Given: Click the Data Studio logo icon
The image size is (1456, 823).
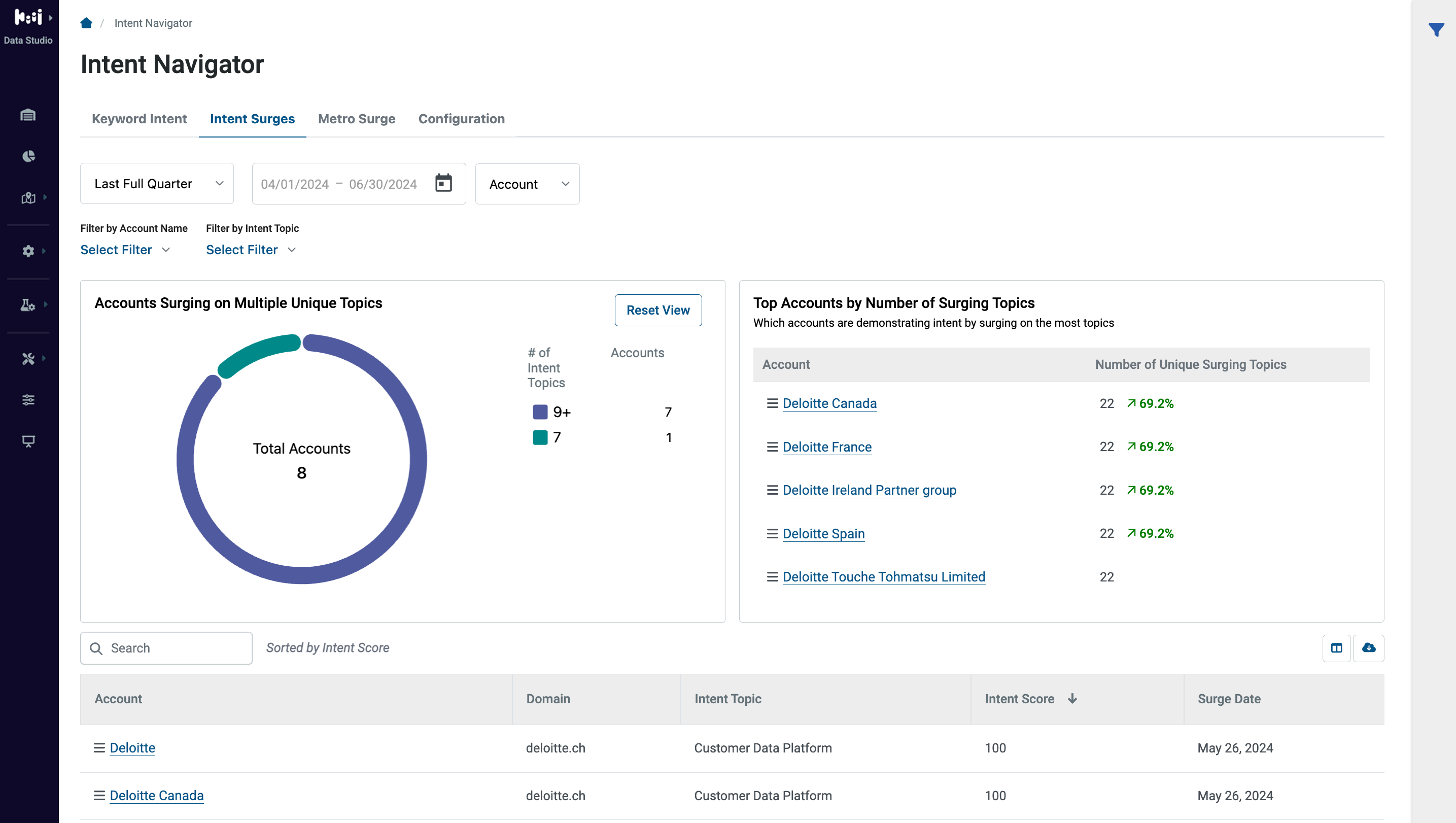Looking at the screenshot, I should click(x=28, y=18).
